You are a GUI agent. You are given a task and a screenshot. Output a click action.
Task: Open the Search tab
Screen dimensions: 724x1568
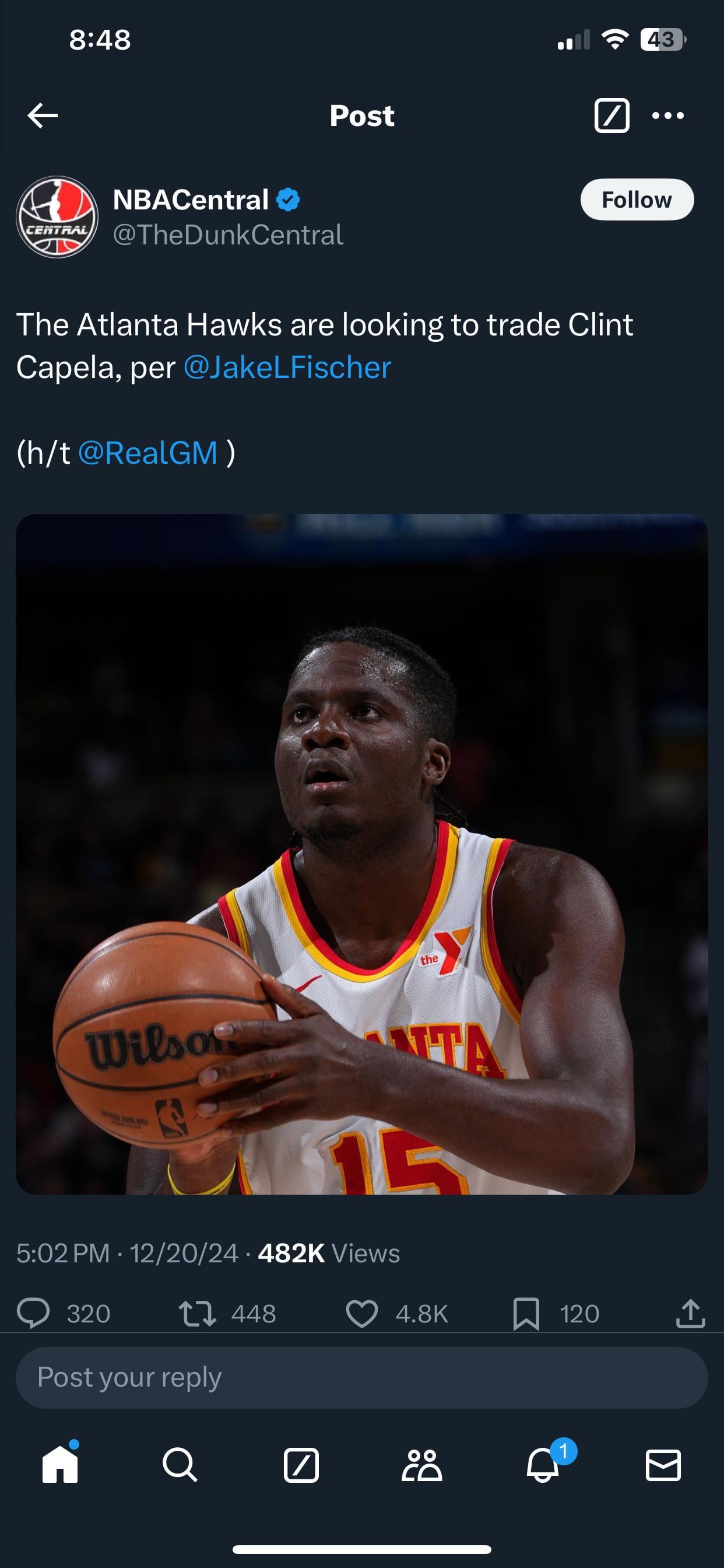(x=180, y=1465)
